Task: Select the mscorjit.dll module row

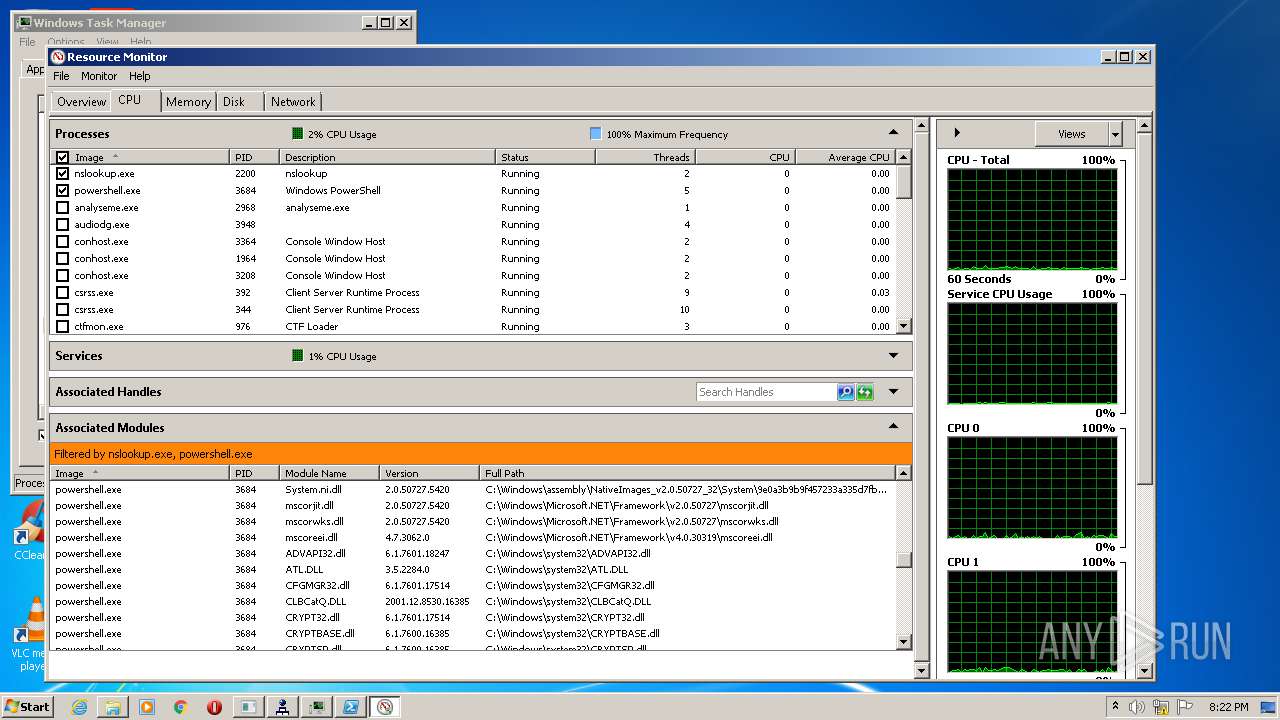Action: [x=473, y=505]
